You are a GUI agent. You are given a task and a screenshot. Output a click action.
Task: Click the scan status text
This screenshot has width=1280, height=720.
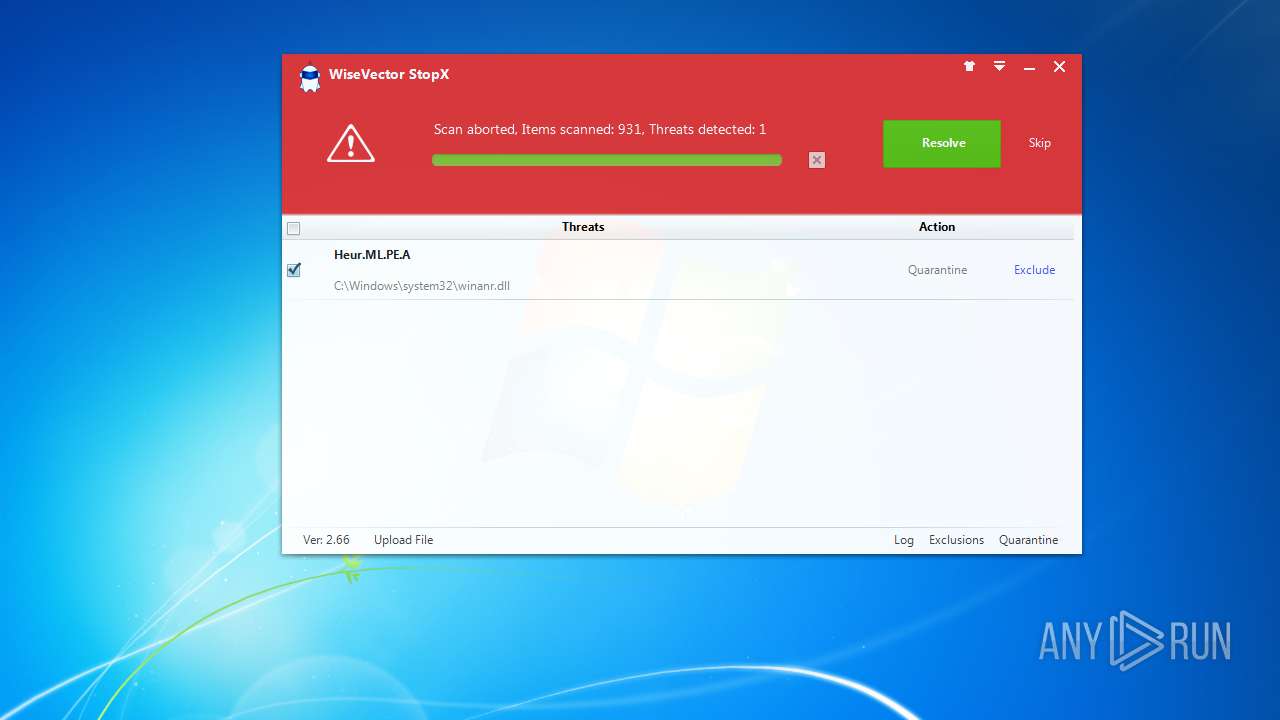600,130
